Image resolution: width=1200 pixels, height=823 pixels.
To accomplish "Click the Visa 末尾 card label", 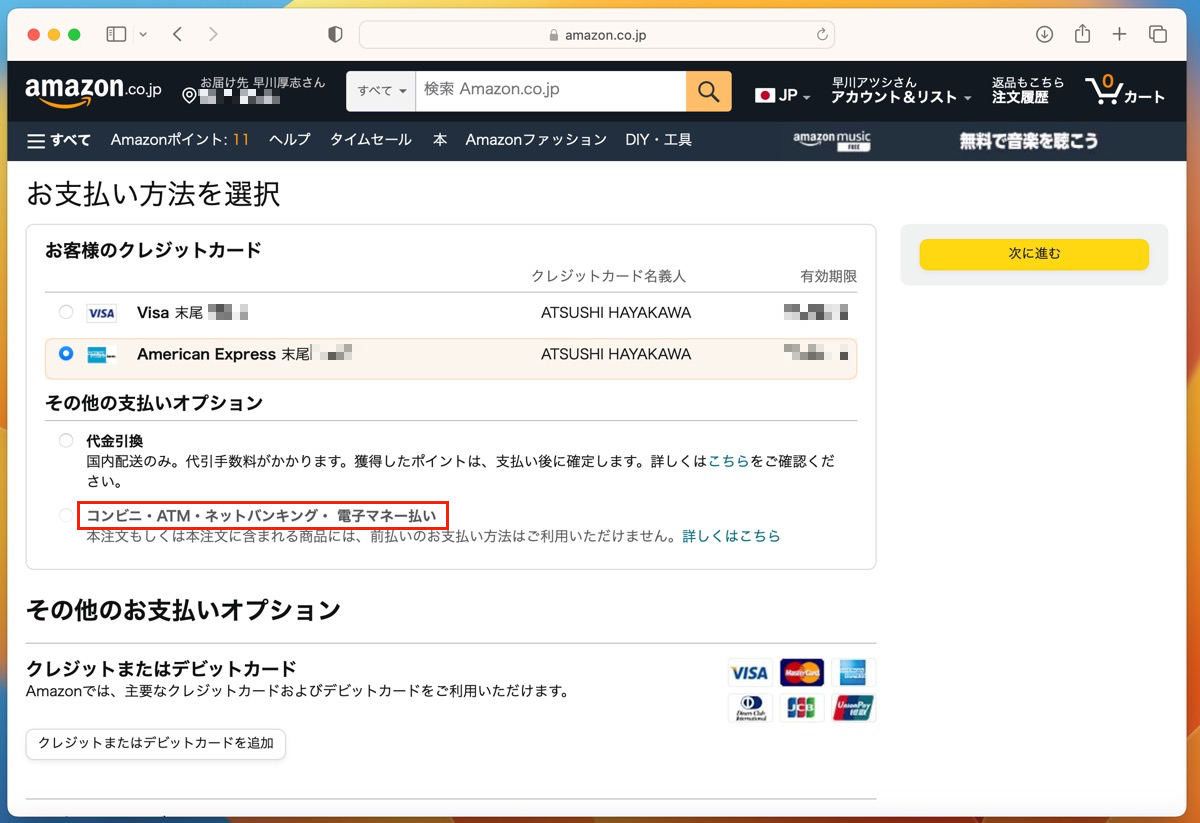I will pos(170,313).
